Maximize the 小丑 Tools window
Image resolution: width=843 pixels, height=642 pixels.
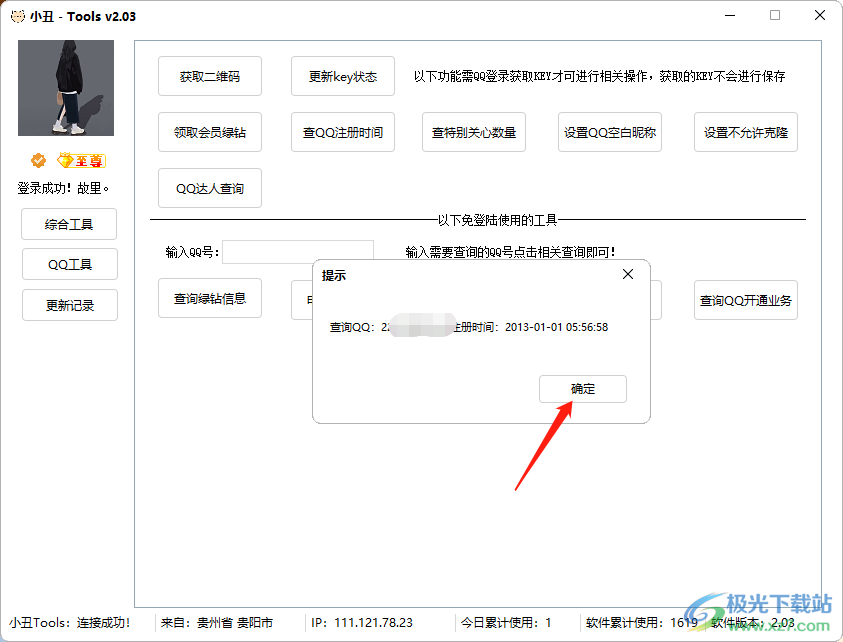[x=775, y=16]
